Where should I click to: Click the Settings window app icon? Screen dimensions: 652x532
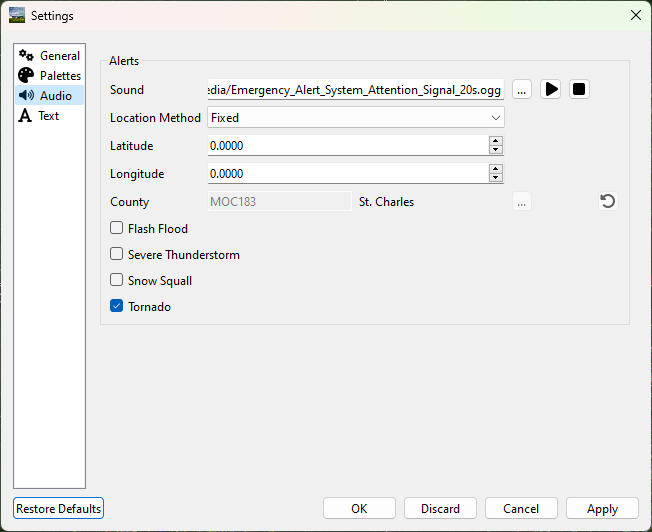click(17, 15)
